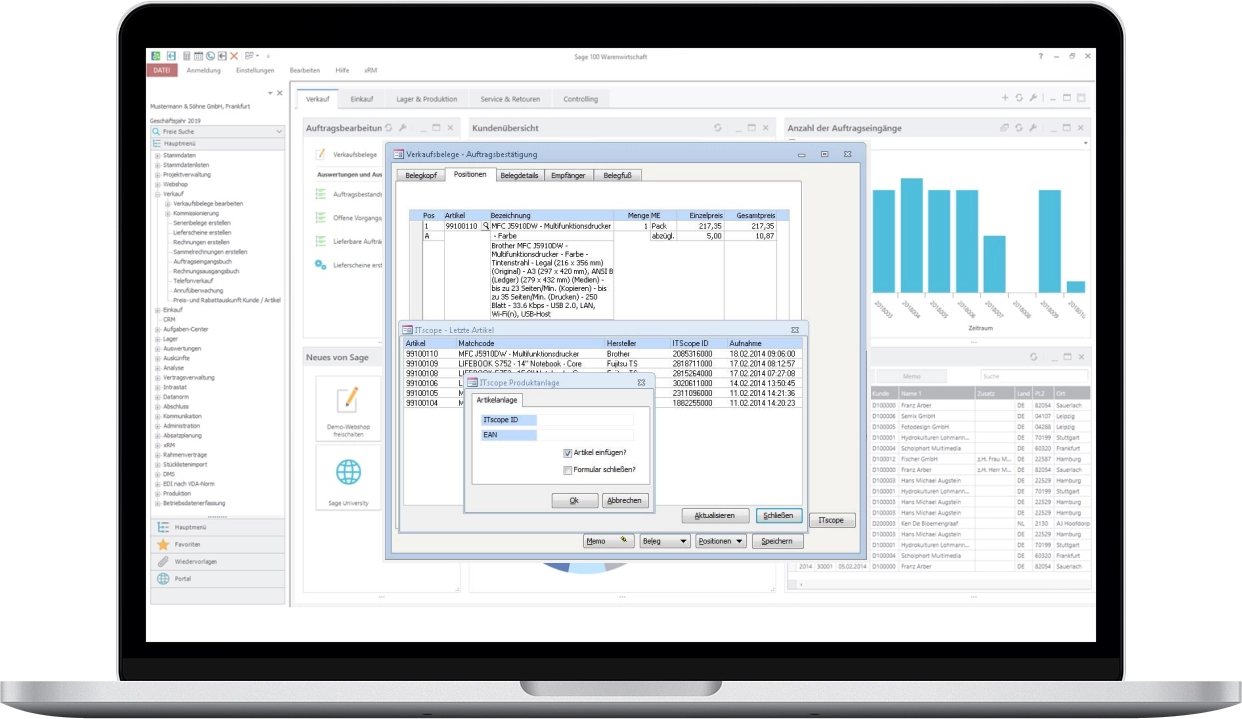
Task: Open the Auftragsbearbeitung panel wrench settings
Action: pos(402,128)
